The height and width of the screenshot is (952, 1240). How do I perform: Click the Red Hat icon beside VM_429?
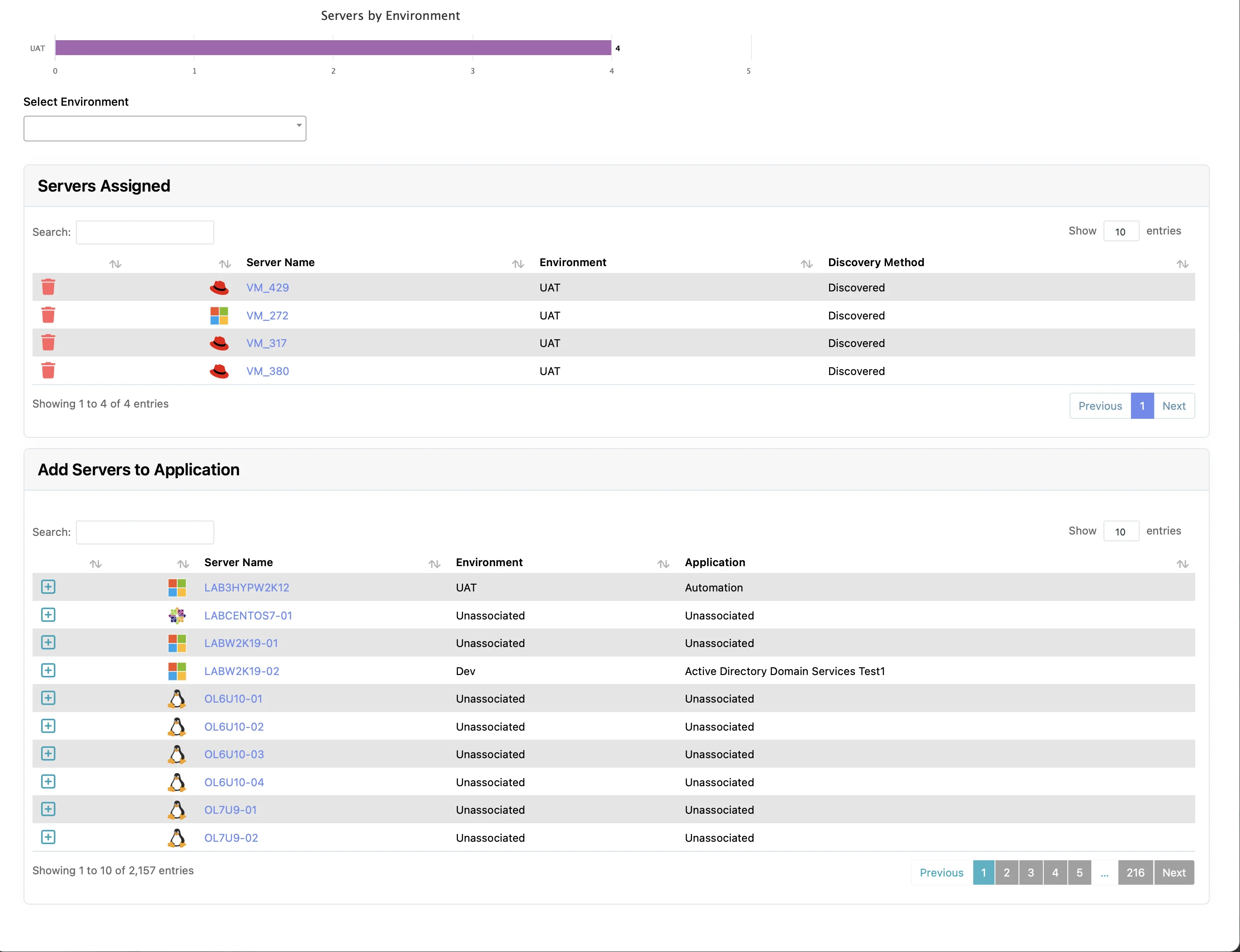pos(219,287)
